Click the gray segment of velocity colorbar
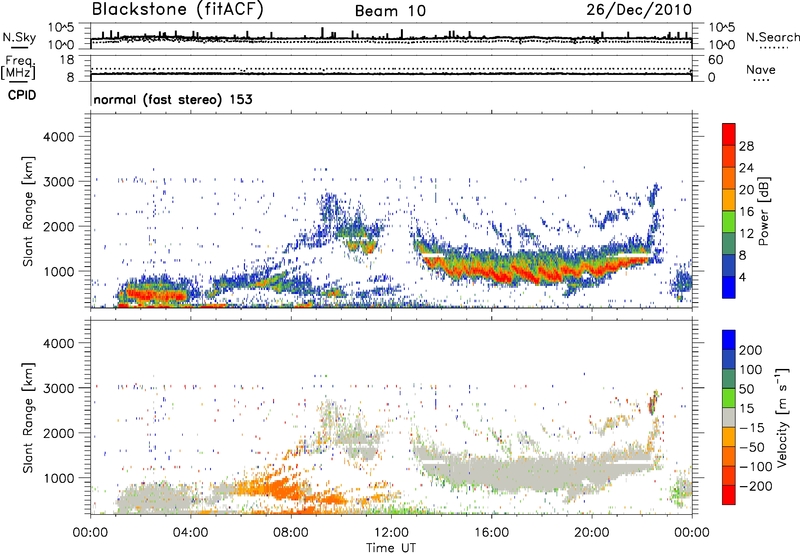800x554 pixels. click(x=729, y=418)
